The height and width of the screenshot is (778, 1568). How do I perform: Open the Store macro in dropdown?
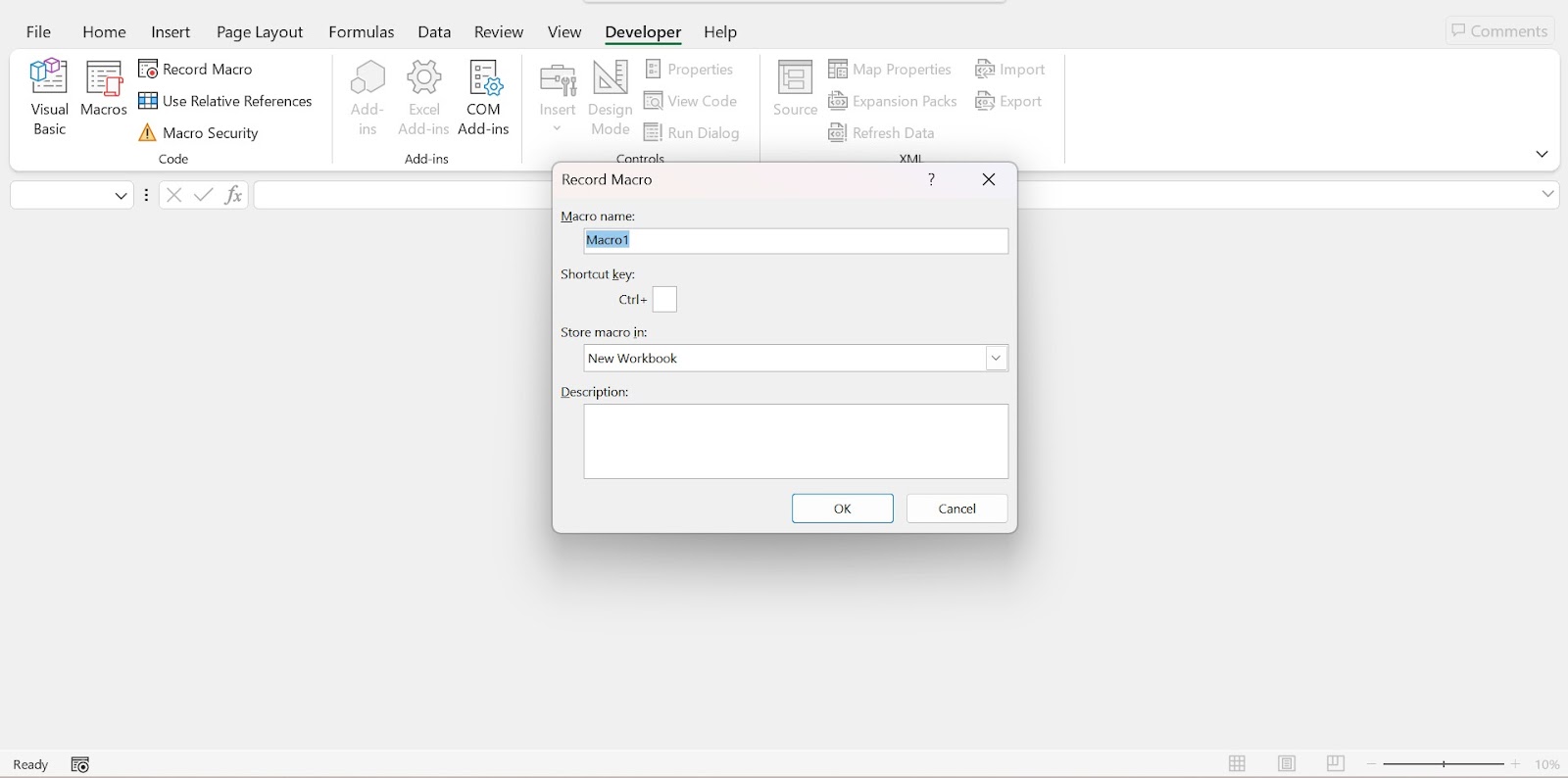tap(996, 358)
